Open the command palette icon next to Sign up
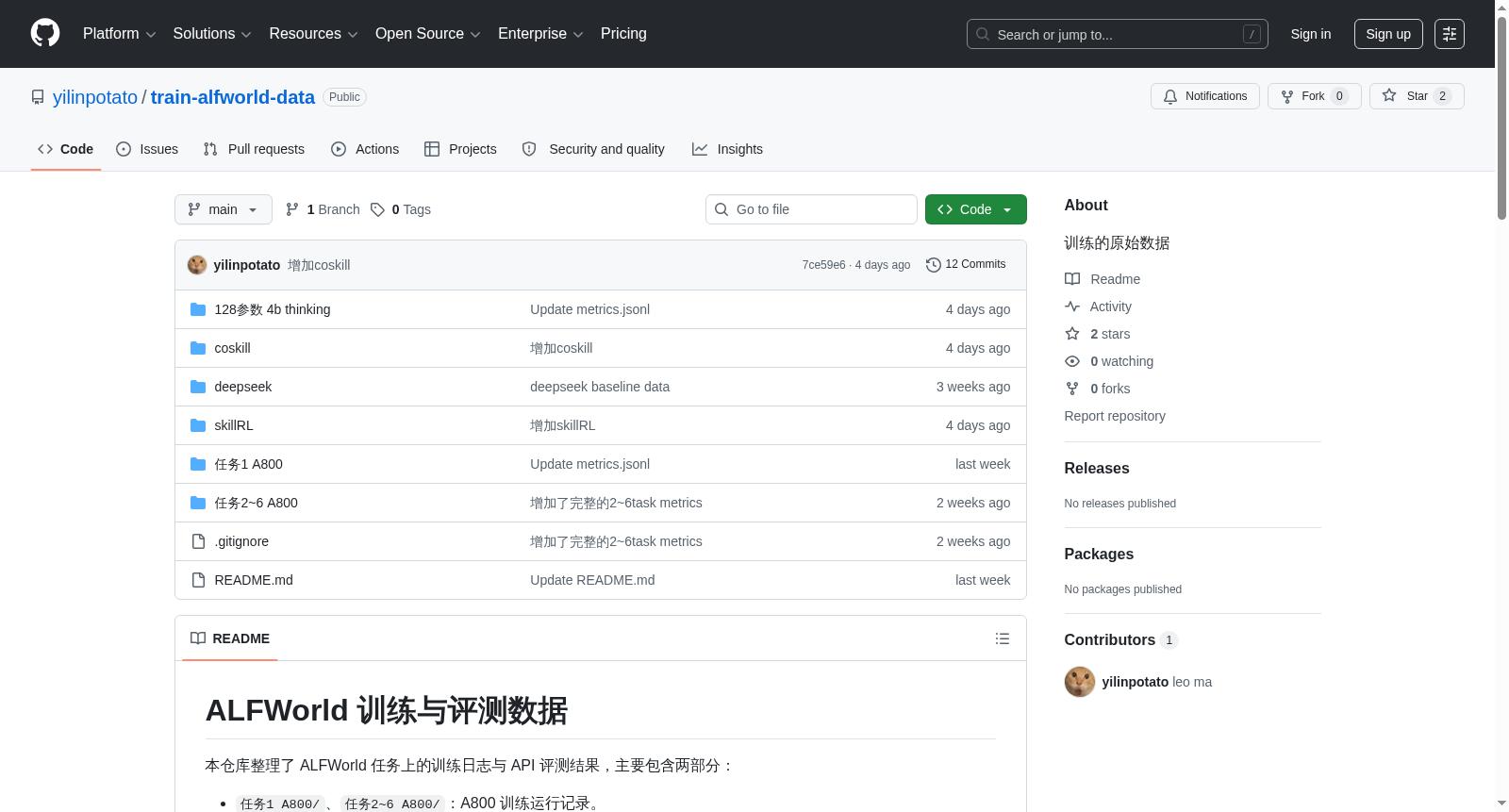 pyautogui.click(x=1450, y=34)
